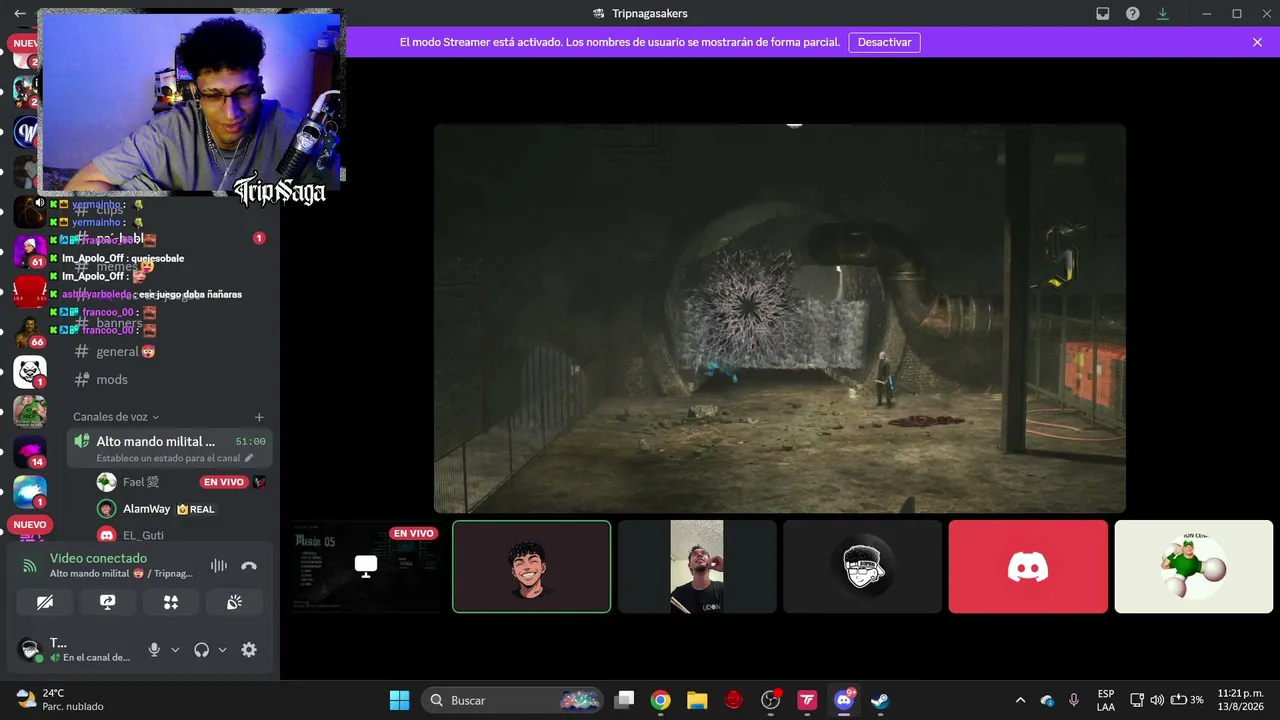Open Steam from the taskbar
Screen dimensions: 1280x720
(x=880, y=700)
